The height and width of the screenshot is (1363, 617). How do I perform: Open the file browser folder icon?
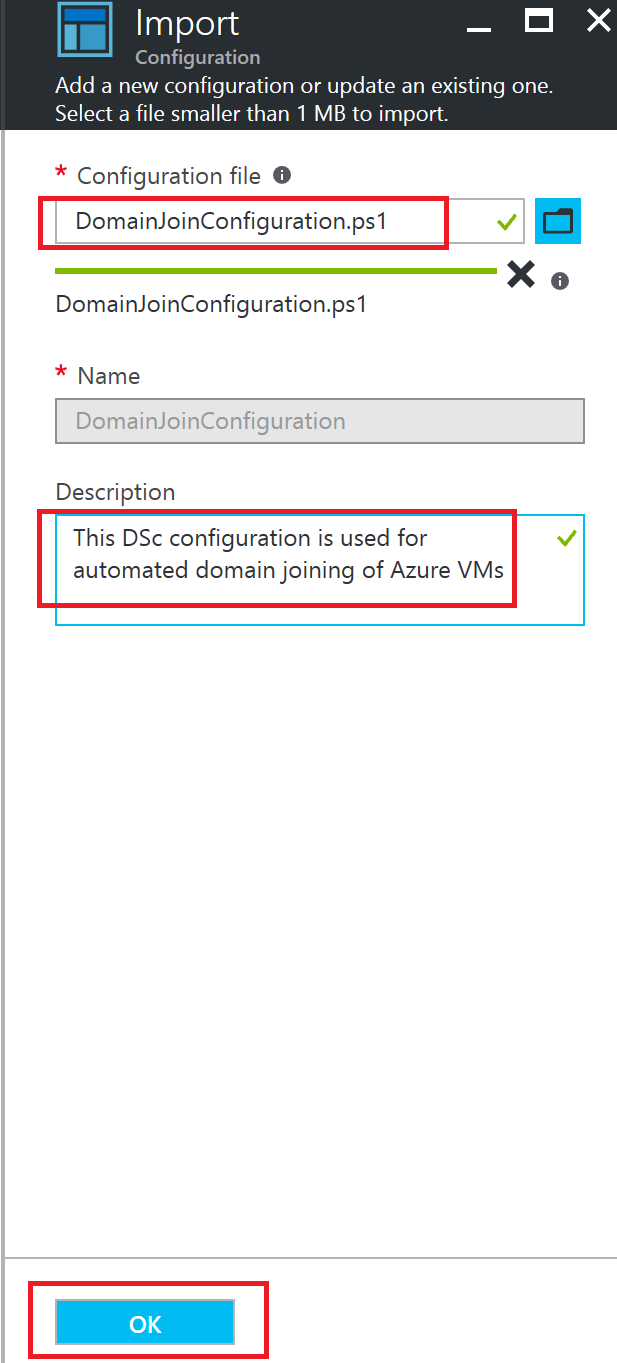click(557, 220)
